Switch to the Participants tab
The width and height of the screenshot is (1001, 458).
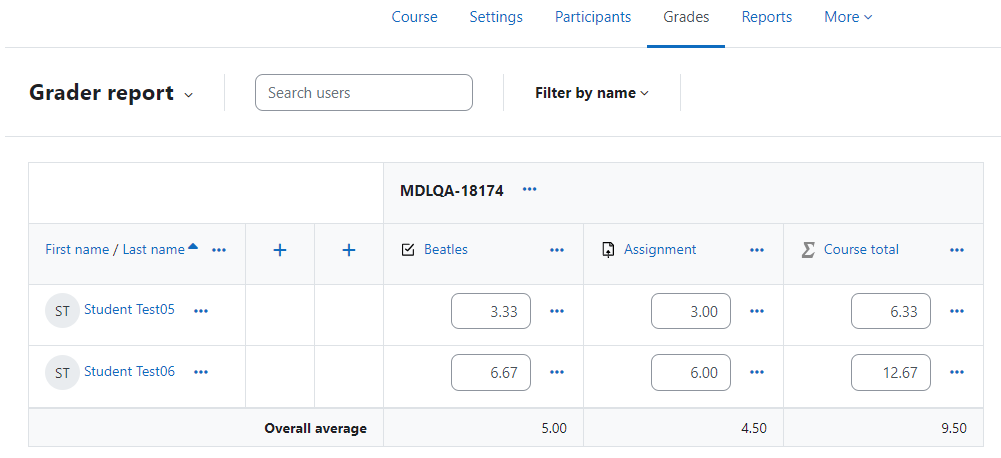coord(593,17)
